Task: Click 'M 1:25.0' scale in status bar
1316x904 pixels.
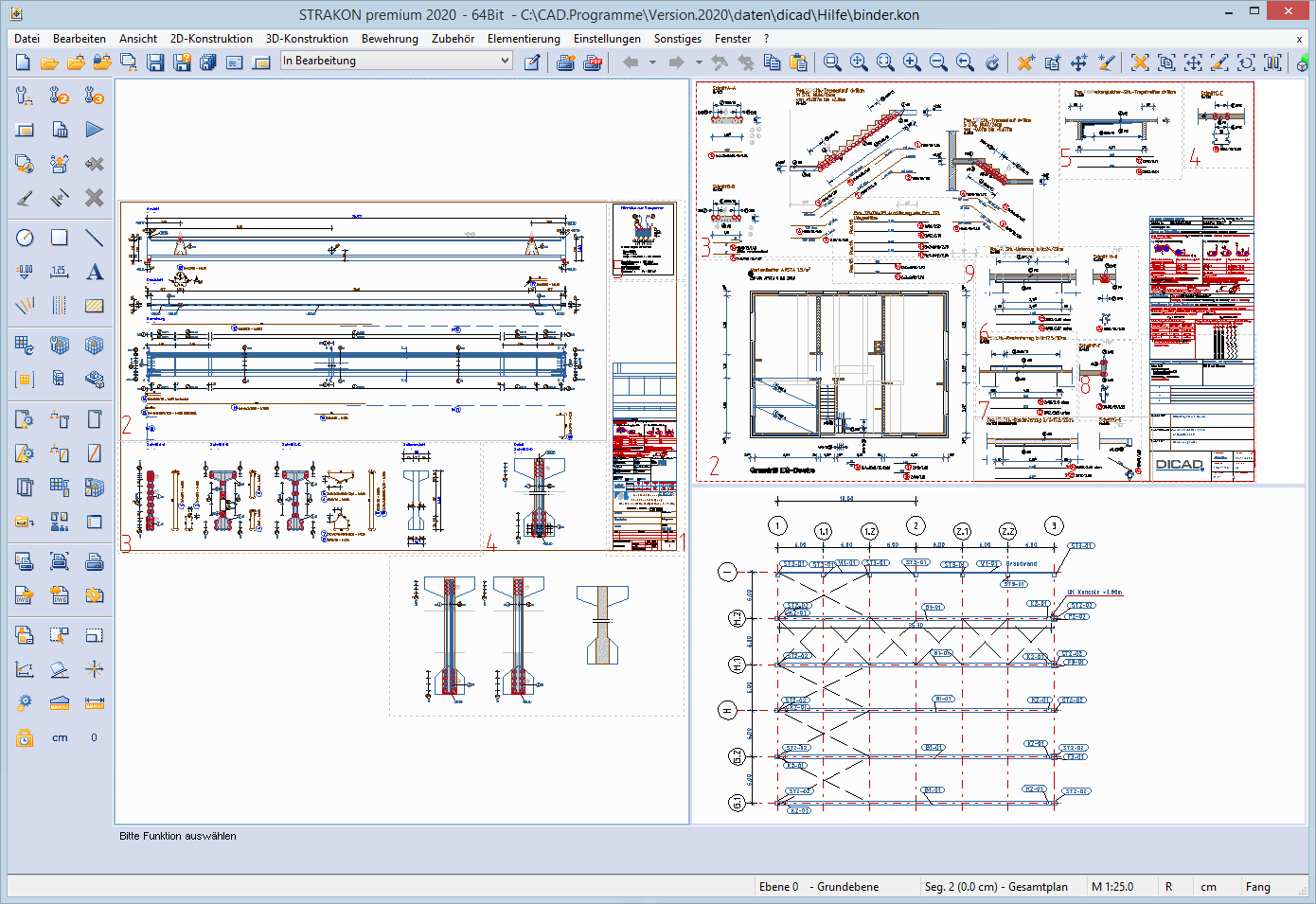Action: (1112, 887)
